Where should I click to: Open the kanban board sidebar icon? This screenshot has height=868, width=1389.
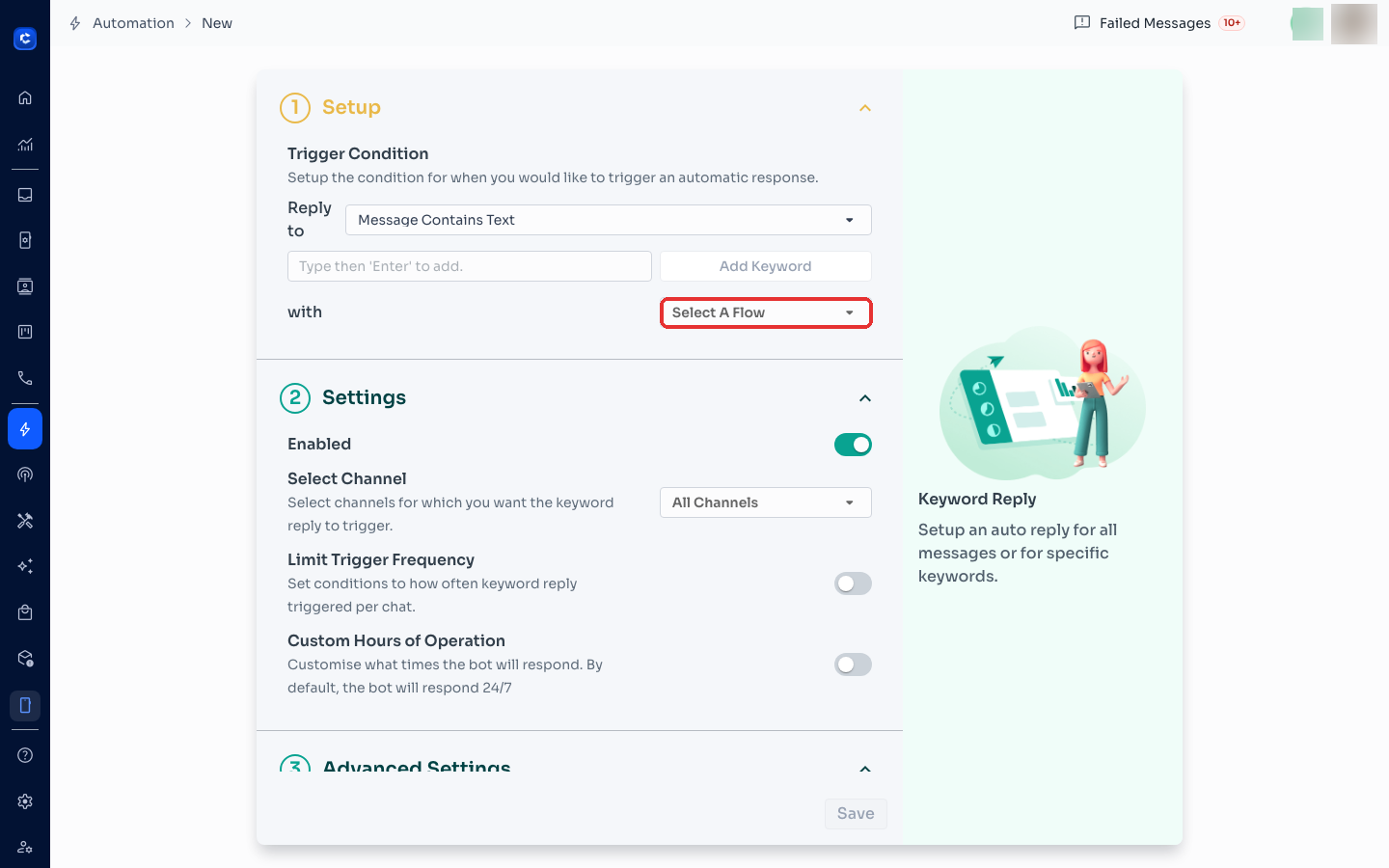tap(25, 332)
